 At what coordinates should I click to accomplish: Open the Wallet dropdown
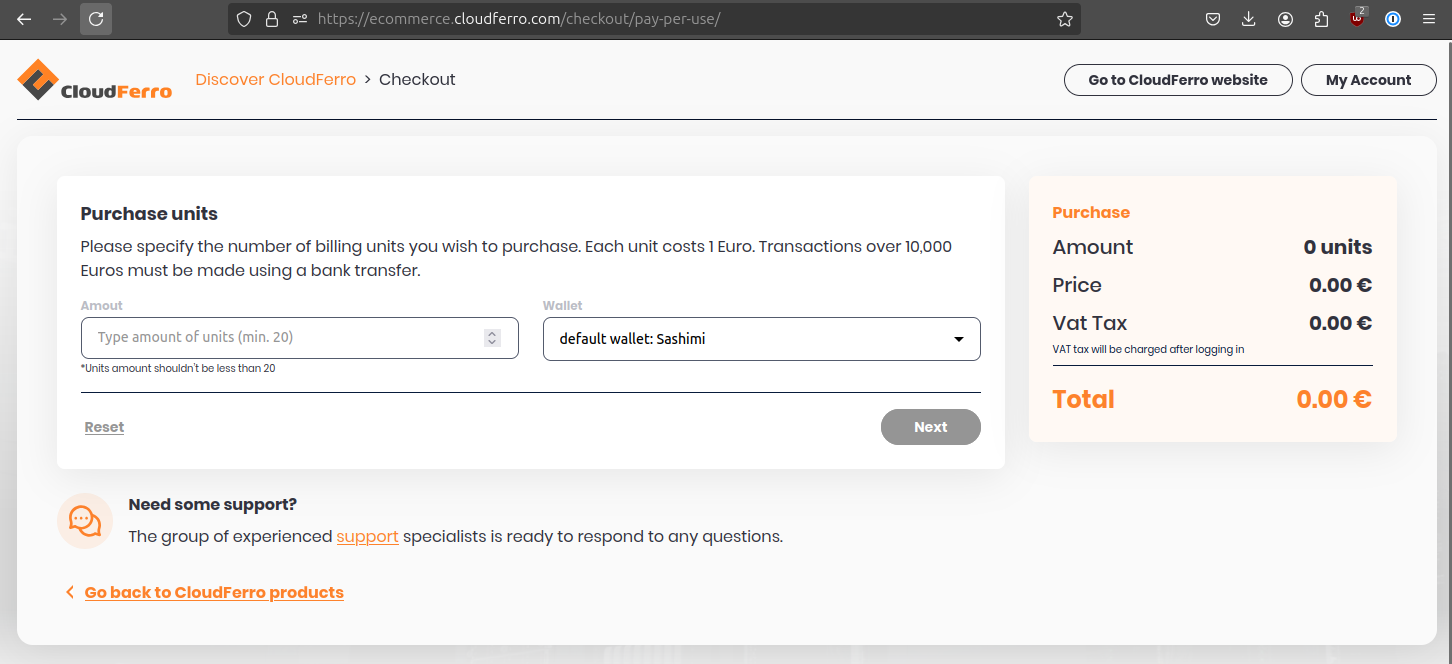click(761, 339)
